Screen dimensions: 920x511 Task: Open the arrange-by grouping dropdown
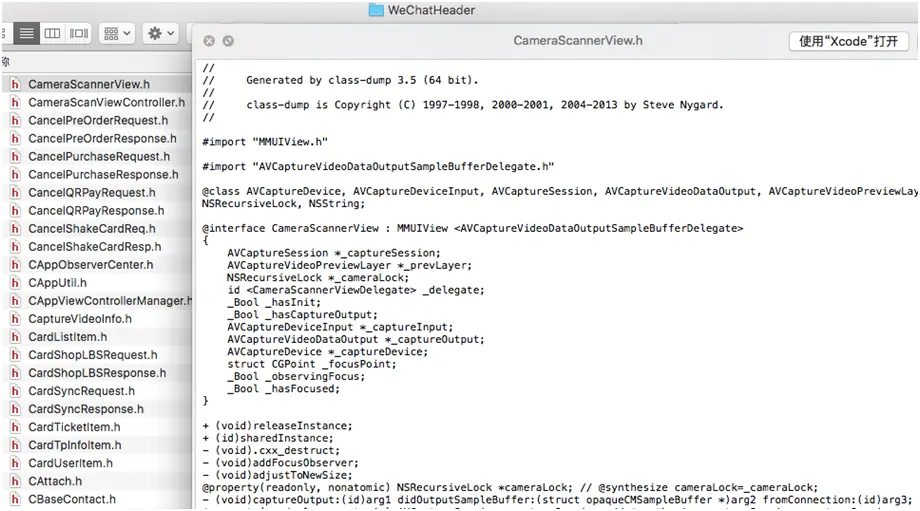pos(117,33)
